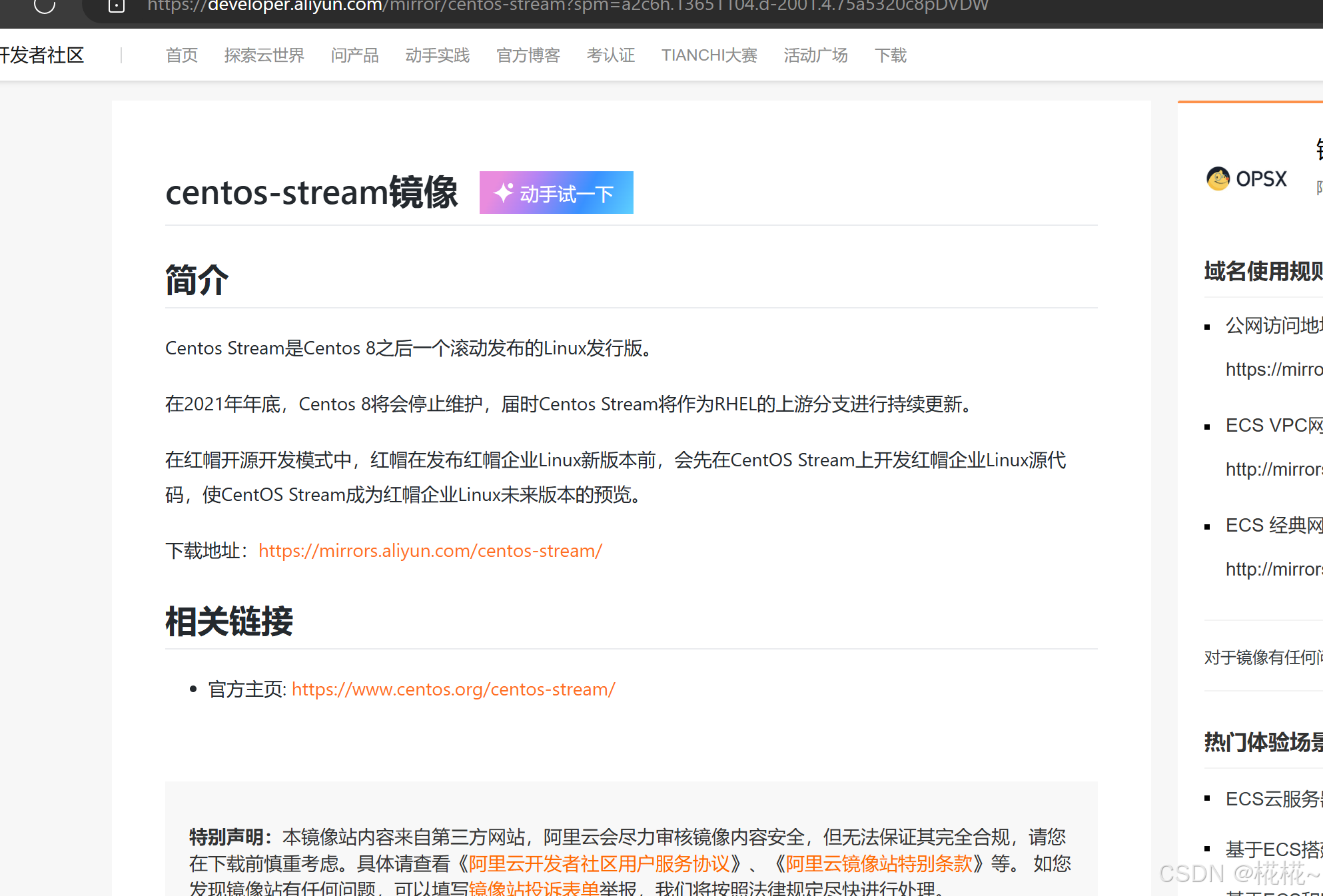Select 问产品 in top navigation

[x=354, y=55]
